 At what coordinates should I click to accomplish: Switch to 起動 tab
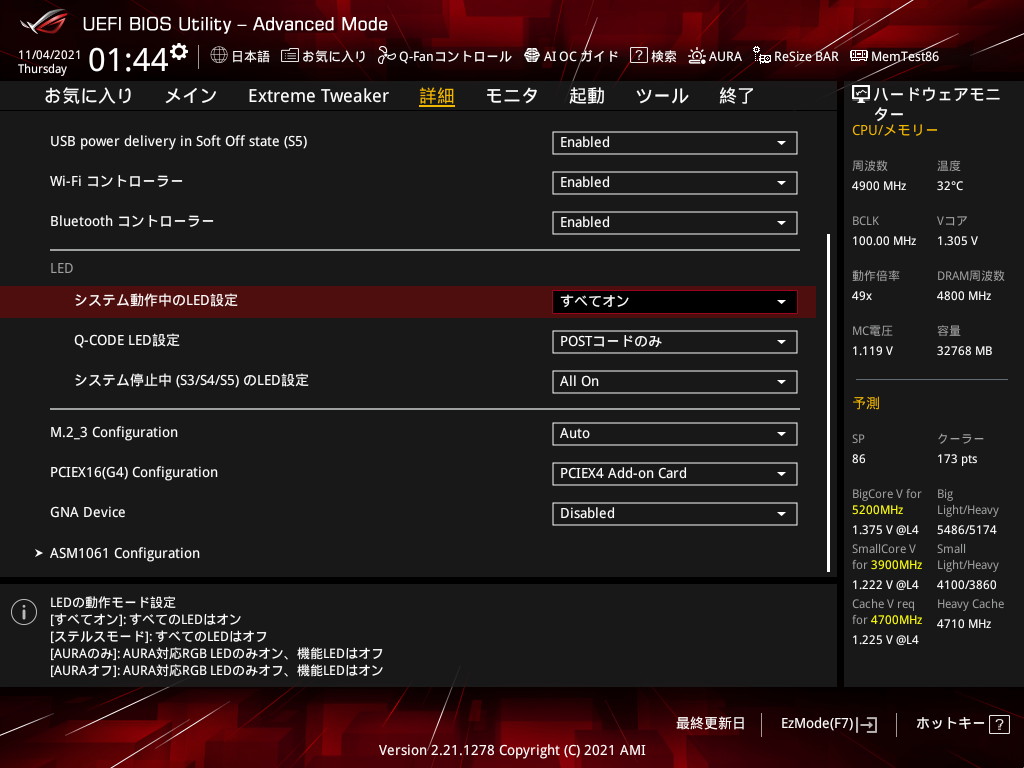[x=586, y=95]
